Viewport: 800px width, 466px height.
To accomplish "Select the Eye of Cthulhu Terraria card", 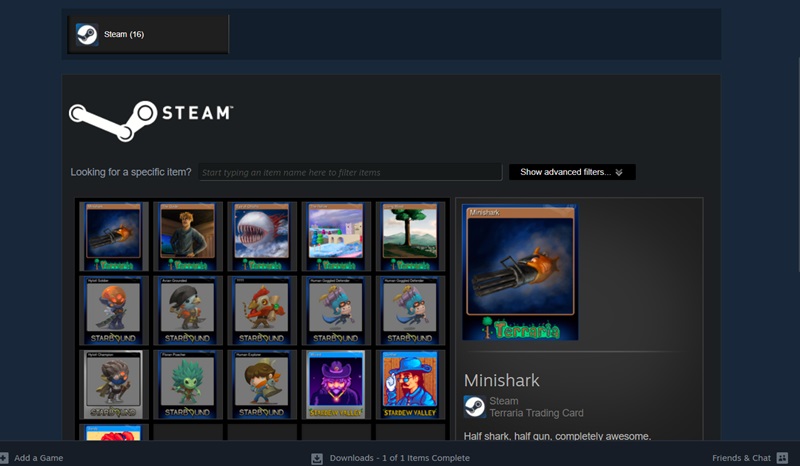I will pyautogui.click(x=262, y=236).
